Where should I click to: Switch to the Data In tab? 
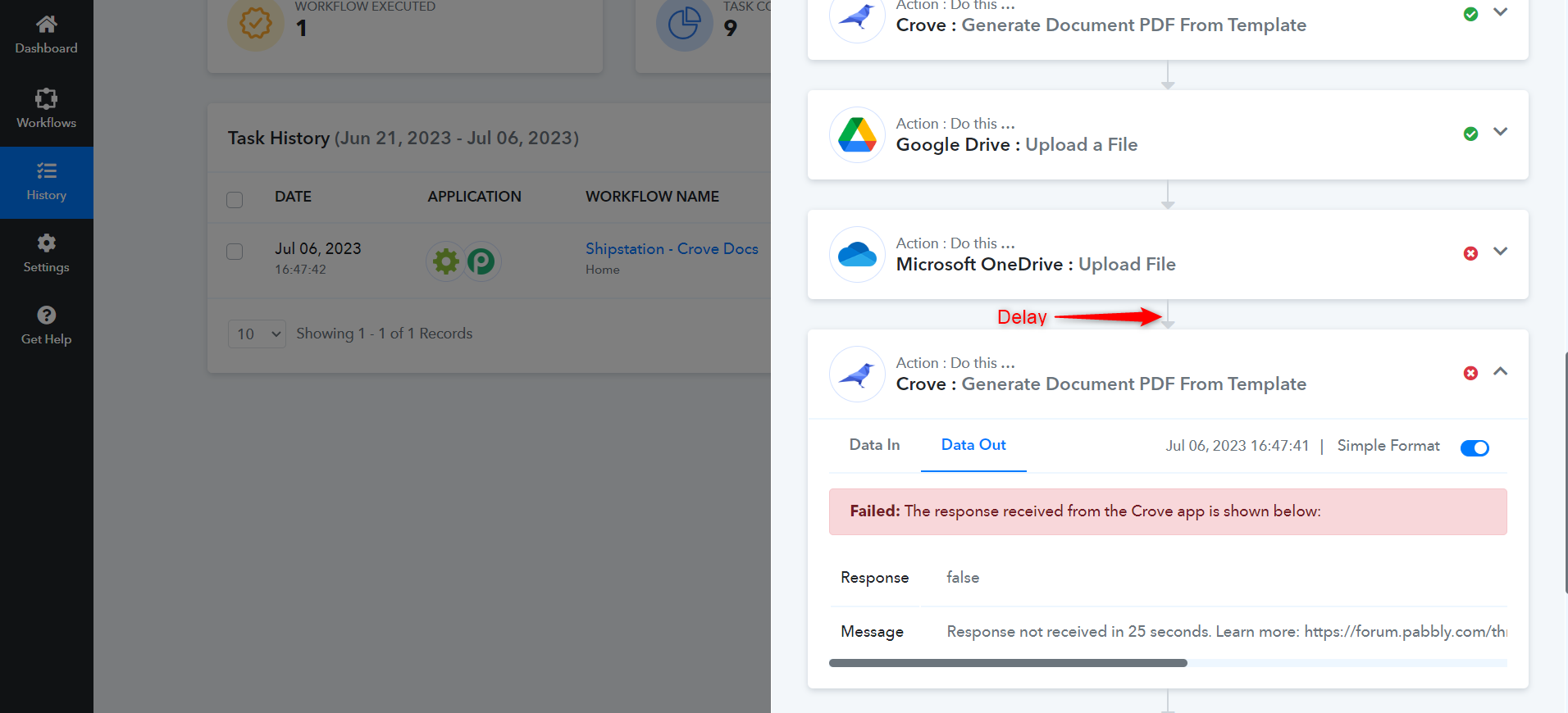(x=874, y=444)
